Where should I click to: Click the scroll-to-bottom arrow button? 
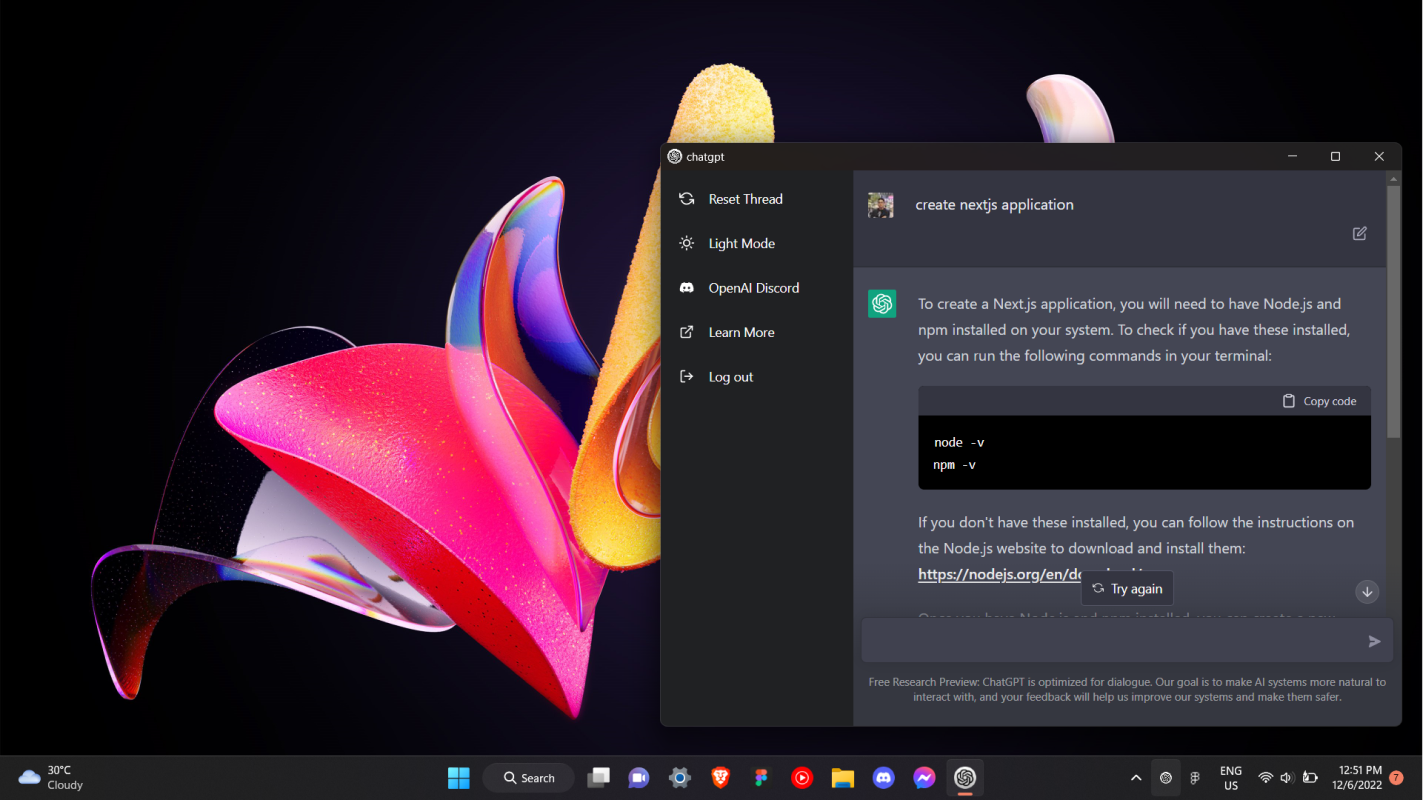[1367, 592]
